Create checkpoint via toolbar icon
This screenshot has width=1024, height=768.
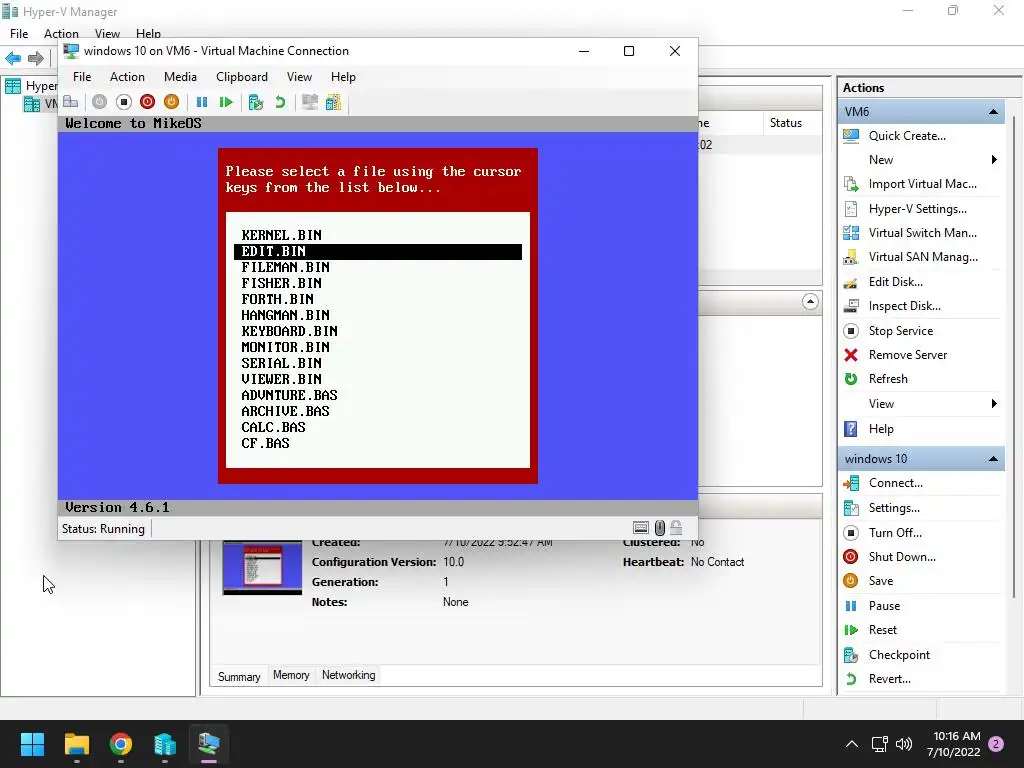[x=256, y=102]
